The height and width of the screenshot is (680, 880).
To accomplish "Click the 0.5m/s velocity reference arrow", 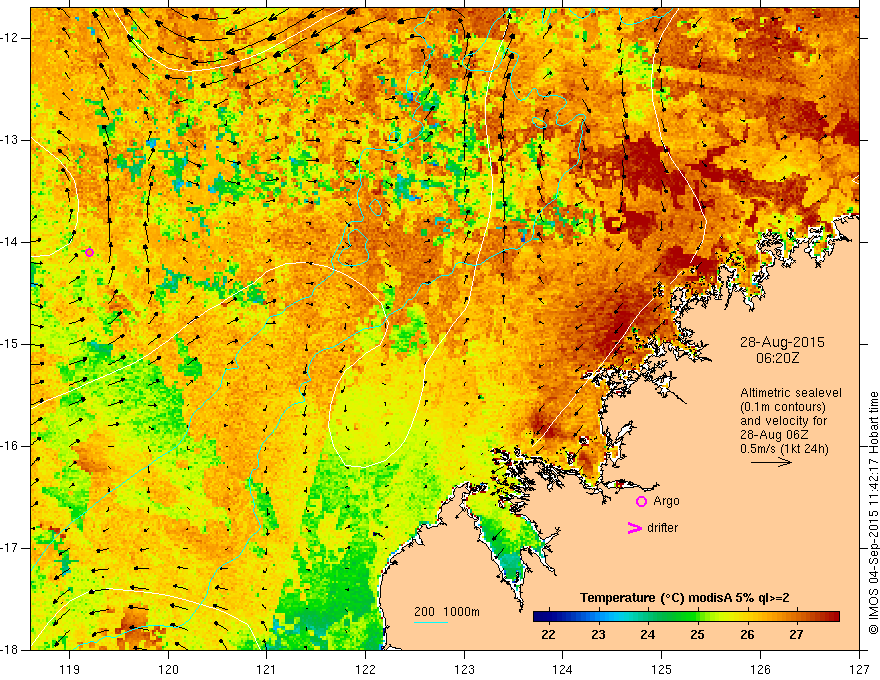I will coord(772,462).
